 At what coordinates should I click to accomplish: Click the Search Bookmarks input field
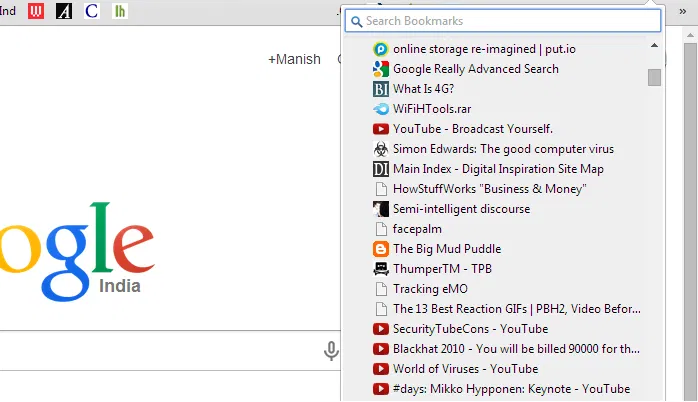pos(504,21)
